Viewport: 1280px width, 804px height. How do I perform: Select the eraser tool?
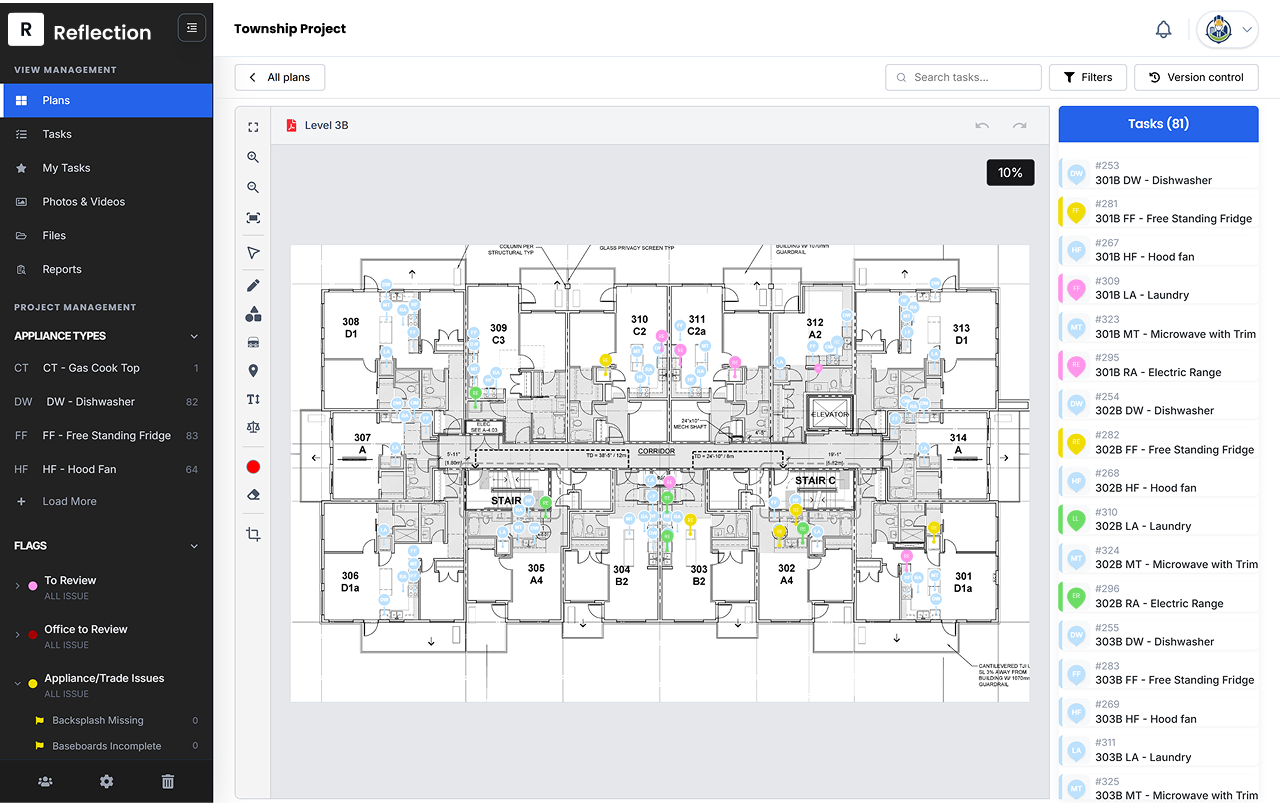point(253,495)
